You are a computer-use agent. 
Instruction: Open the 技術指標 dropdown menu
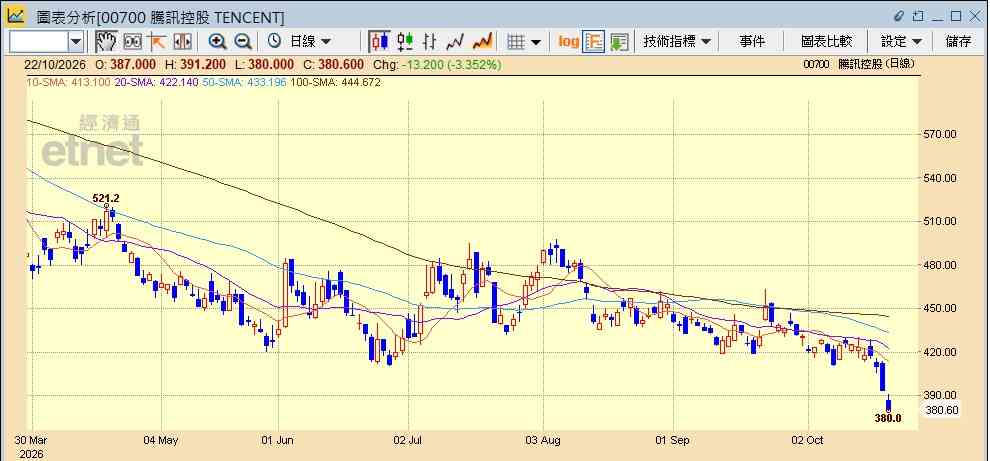pos(677,42)
